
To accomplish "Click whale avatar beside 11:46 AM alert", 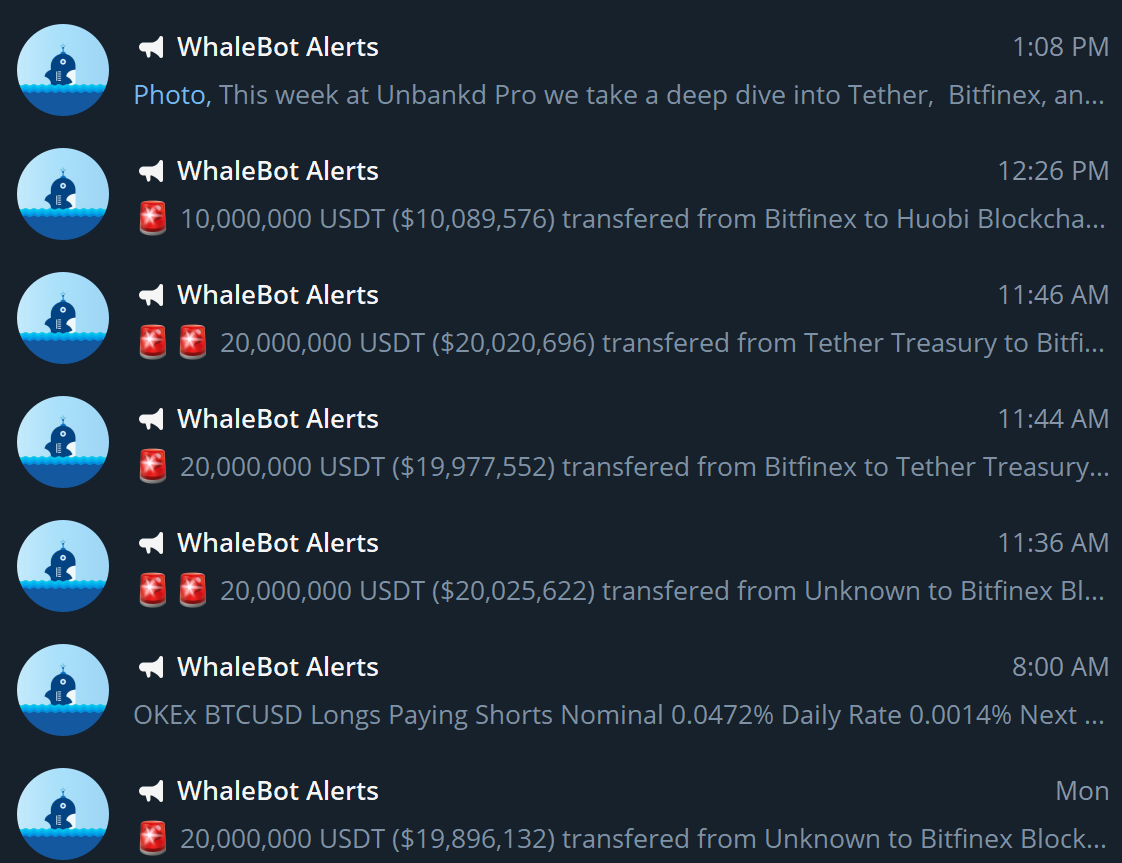I will (x=63, y=318).
